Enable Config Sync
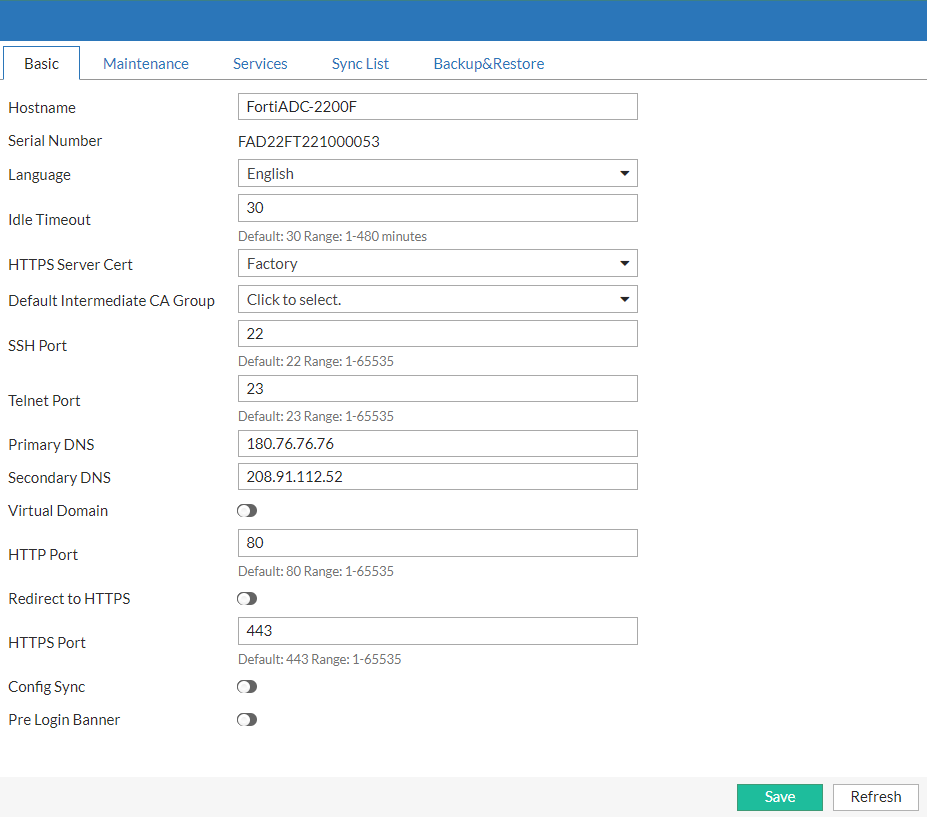The image size is (927, 831). coord(246,686)
